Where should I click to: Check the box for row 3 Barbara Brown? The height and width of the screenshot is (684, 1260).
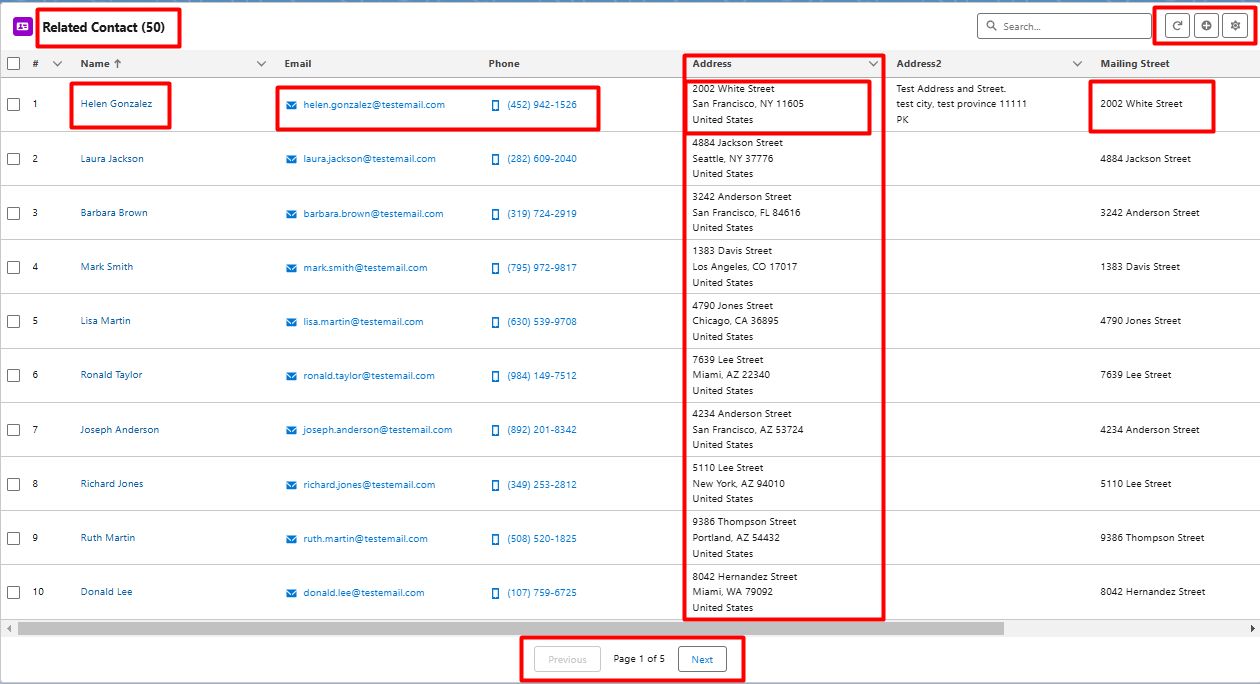[x=13, y=213]
